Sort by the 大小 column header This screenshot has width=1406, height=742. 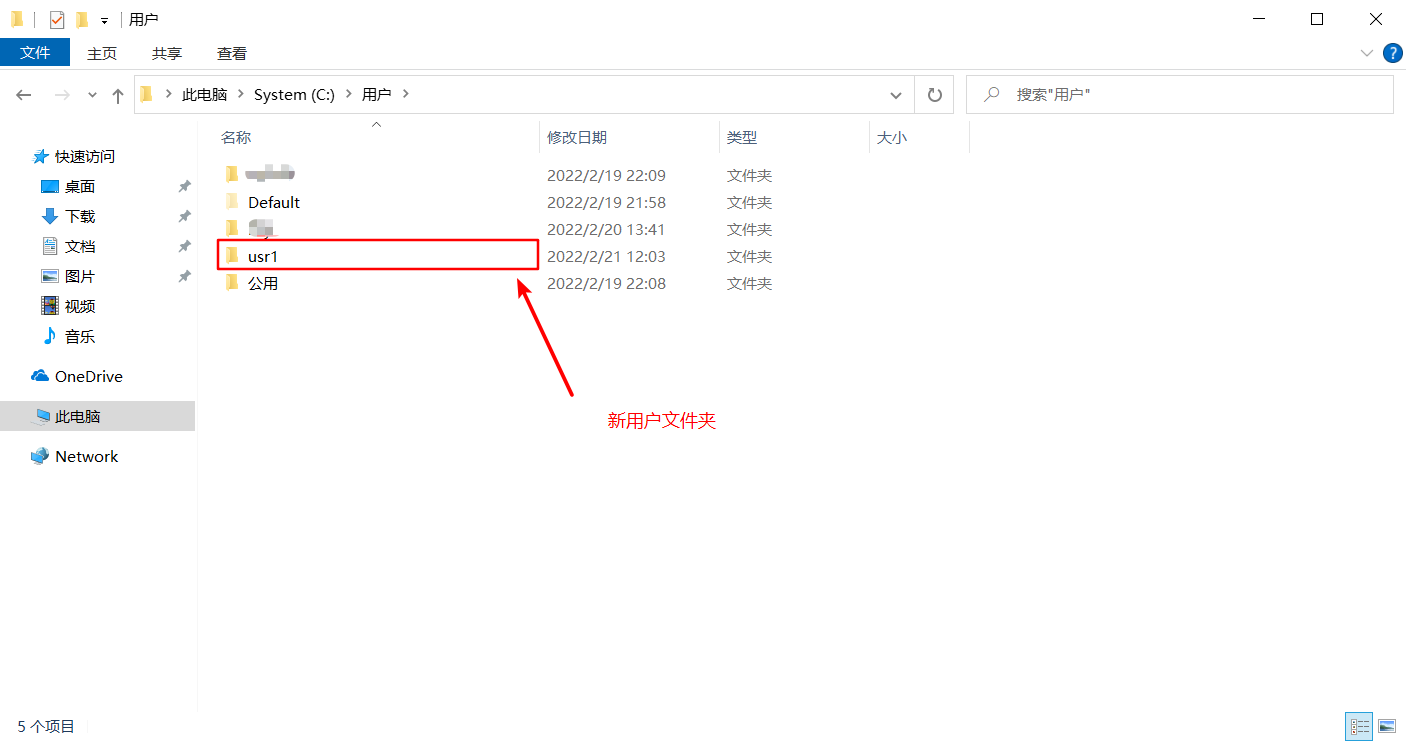(x=892, y=137)
